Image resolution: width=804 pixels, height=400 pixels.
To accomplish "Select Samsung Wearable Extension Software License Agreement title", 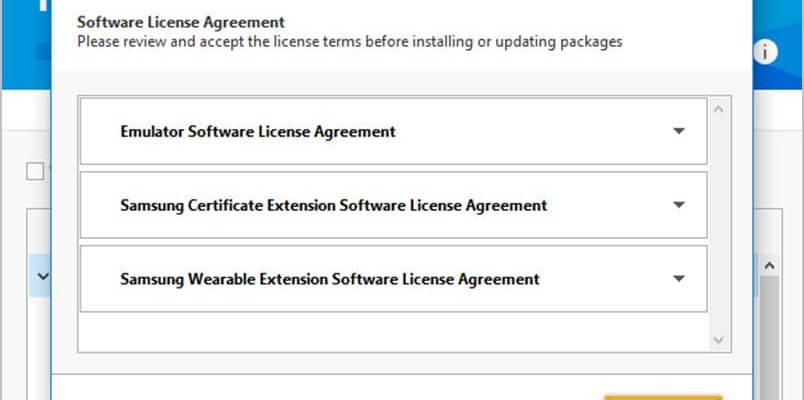I will pyautogui.click(x=330, y=279).
